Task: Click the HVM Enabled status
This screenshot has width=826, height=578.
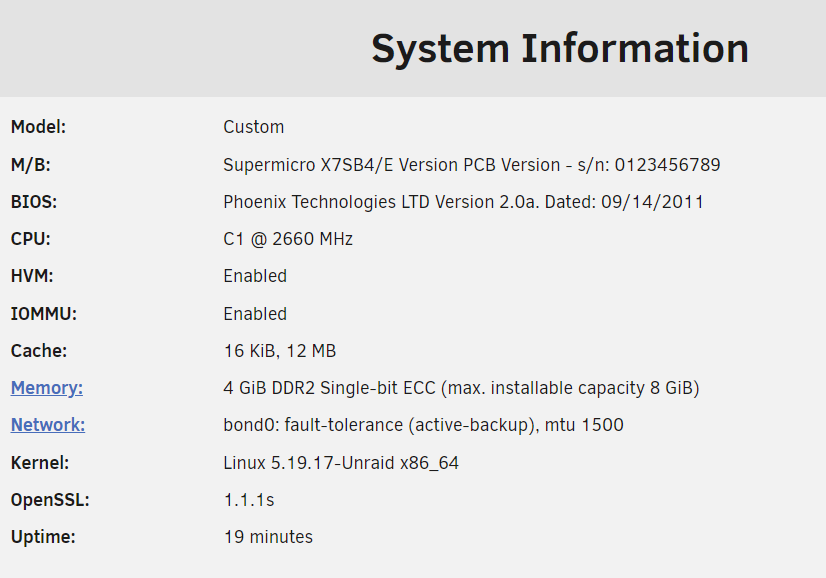Action: 255,276
